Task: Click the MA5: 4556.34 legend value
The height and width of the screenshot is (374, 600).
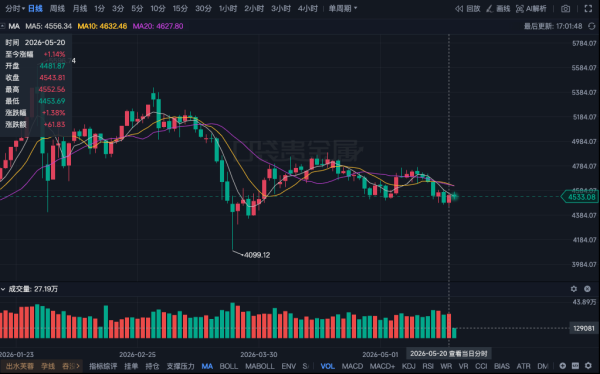Action: pyautogui.click(x=49, y=26)
